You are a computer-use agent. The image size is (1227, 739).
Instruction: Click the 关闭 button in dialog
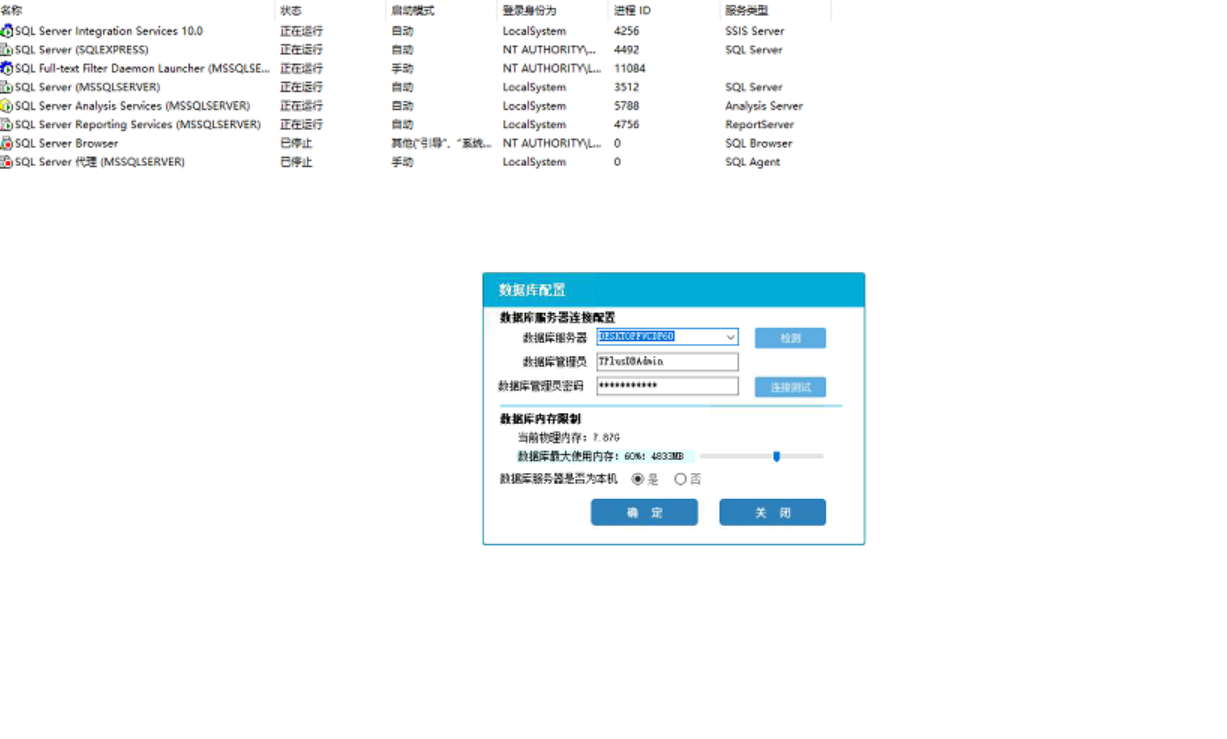pyautogui.click(x=772, y=512)
